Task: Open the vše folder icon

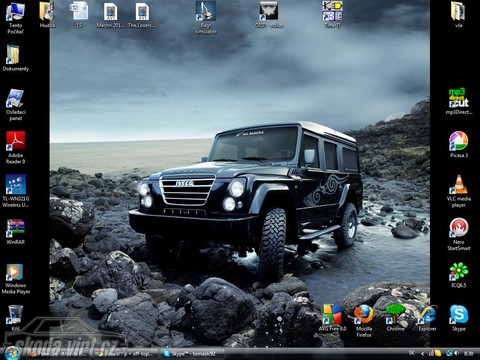Action: [x=458, y=15]
